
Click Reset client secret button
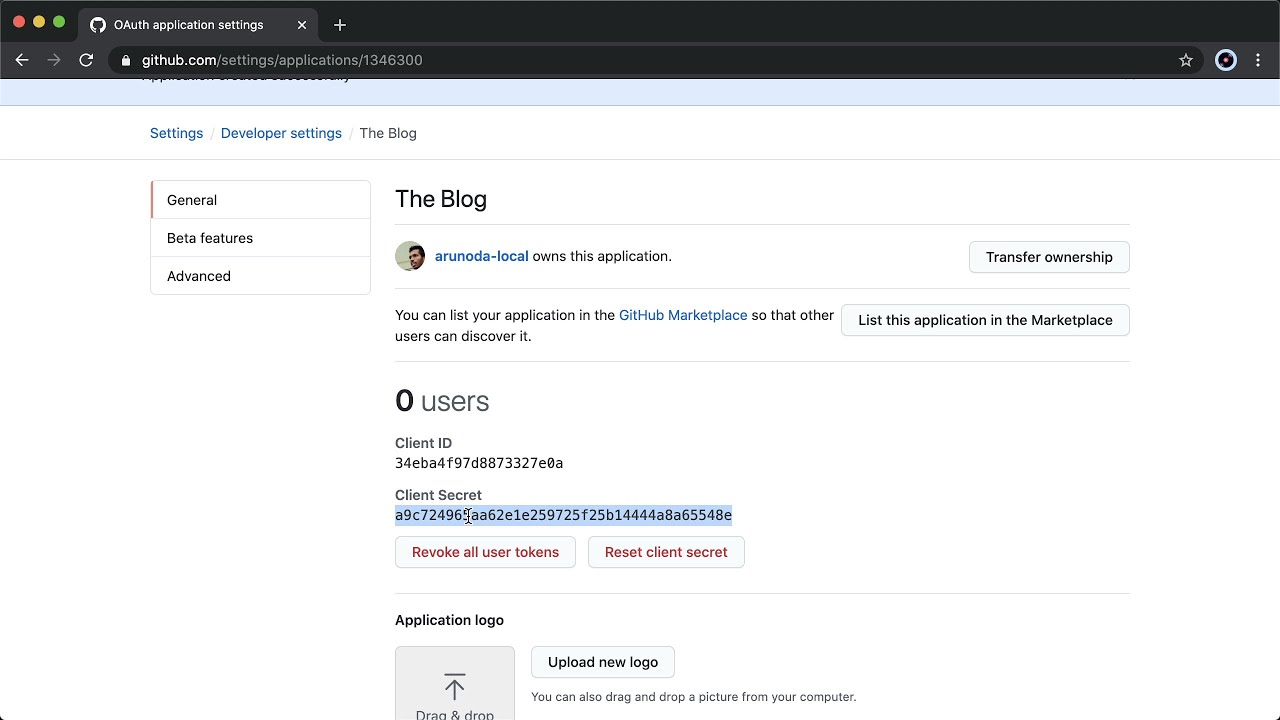point(666,552)
